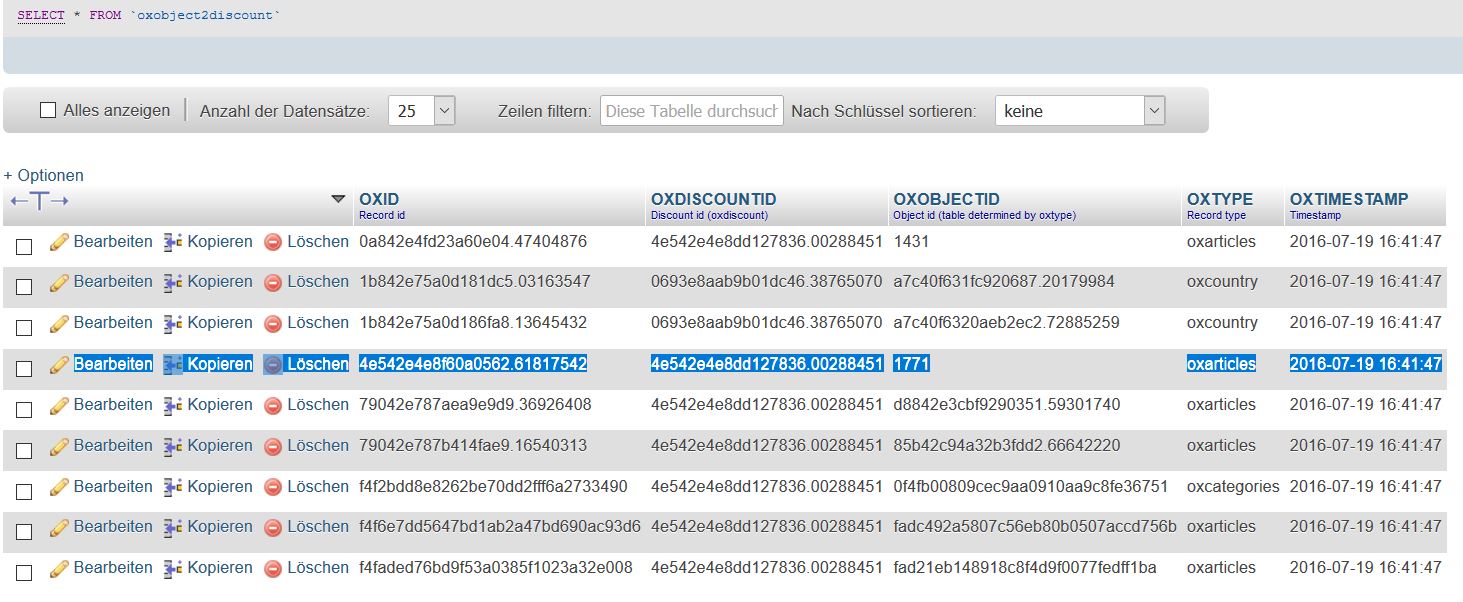
Task: Click red delete icon in row 1b842e75a0d181dc5.03163547
Action: coord(273,282)
